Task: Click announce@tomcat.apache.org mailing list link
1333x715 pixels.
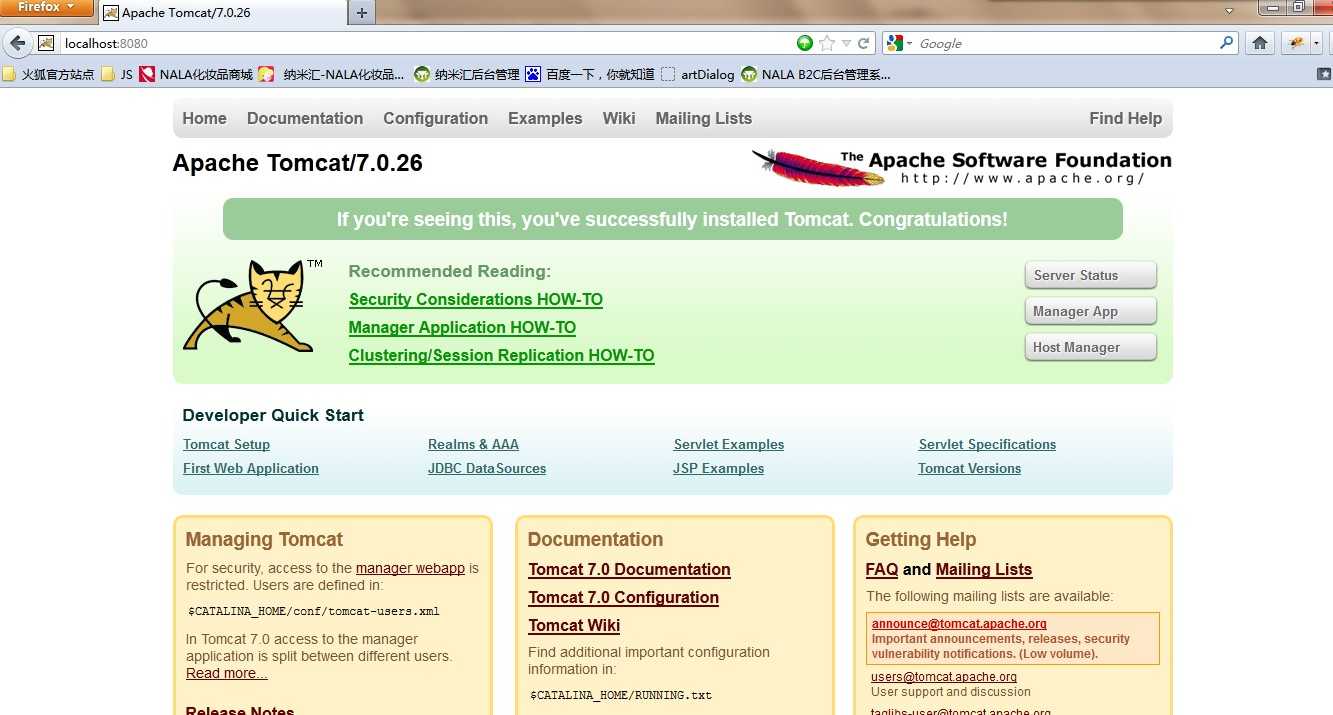Action: (x=959, y=624)
